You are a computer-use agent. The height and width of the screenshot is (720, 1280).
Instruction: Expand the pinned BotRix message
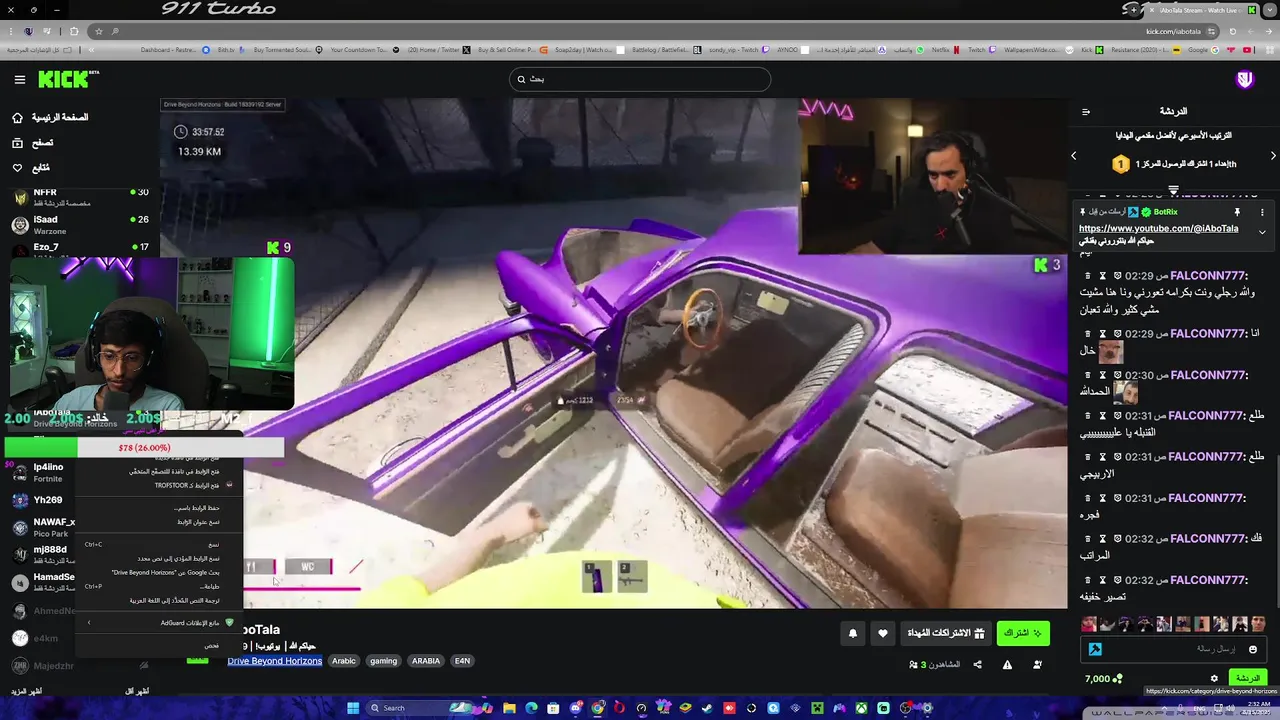click(x=1262, y=233)
